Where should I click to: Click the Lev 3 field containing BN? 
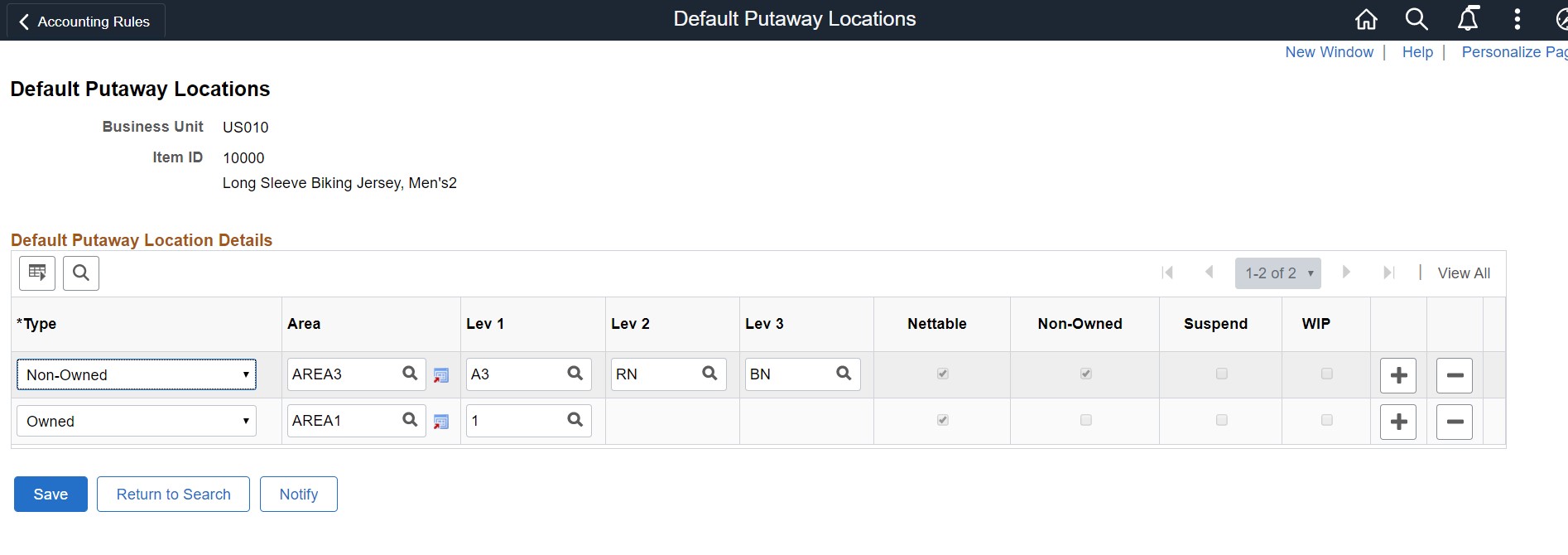pyautogui.click(x=789, y=374)
